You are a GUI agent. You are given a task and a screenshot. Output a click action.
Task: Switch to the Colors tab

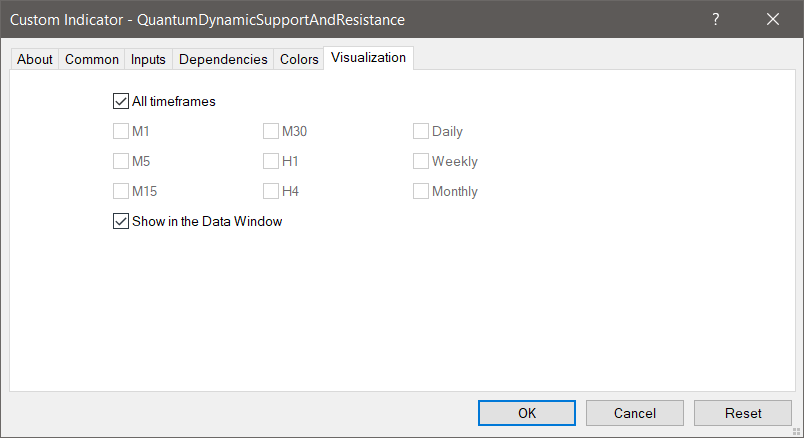pos(299,59)
